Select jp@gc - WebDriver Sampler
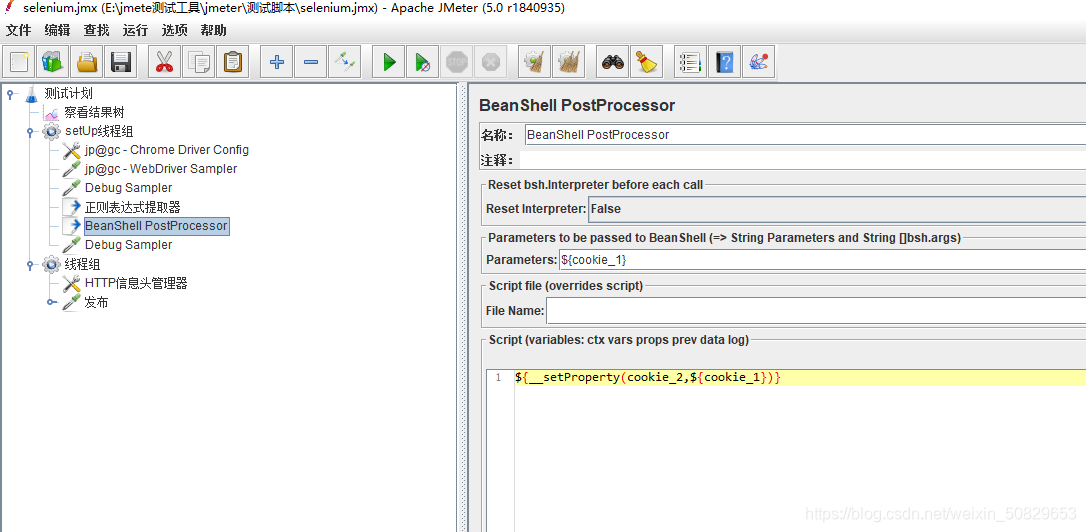The image size is (1086, 532). point(161,169)
